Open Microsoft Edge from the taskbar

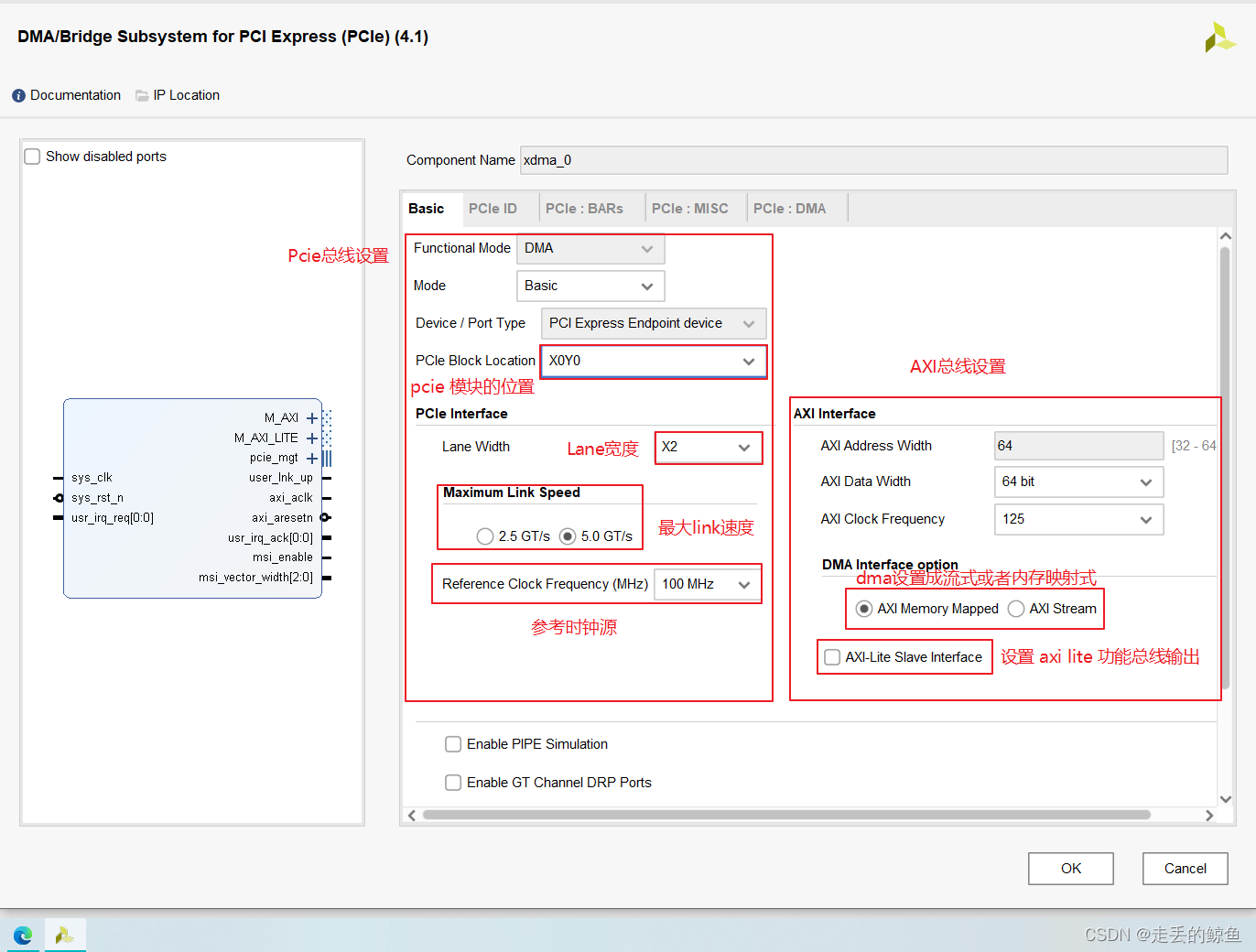[x=22, y=935]
